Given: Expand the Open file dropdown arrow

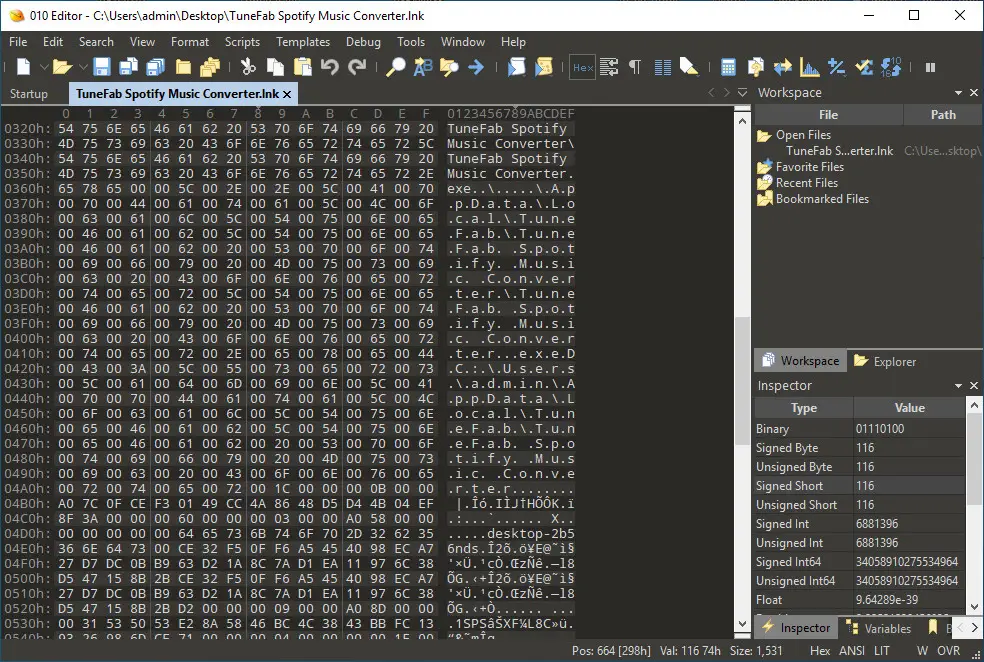Looking at the screenshot, I should [83, 67].
